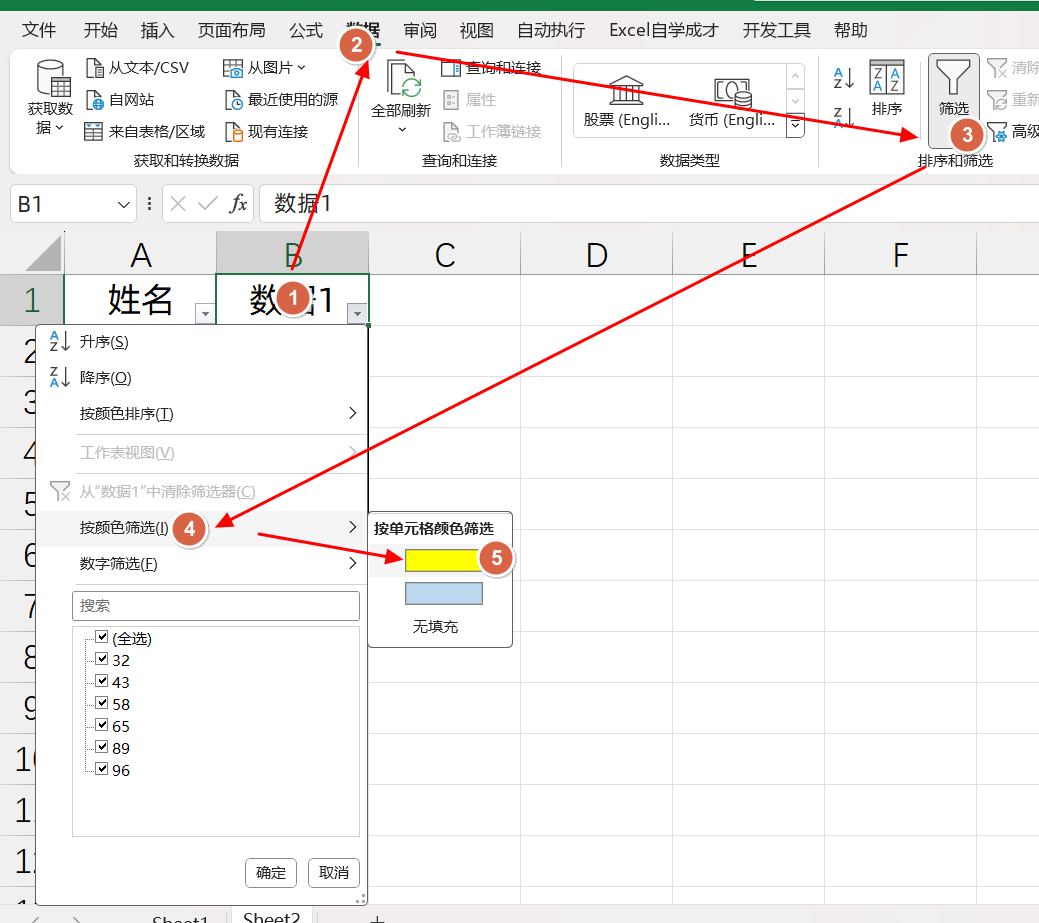Toggle the (全选) select all checkbox

pyautogui.click(x=102, y=637)
